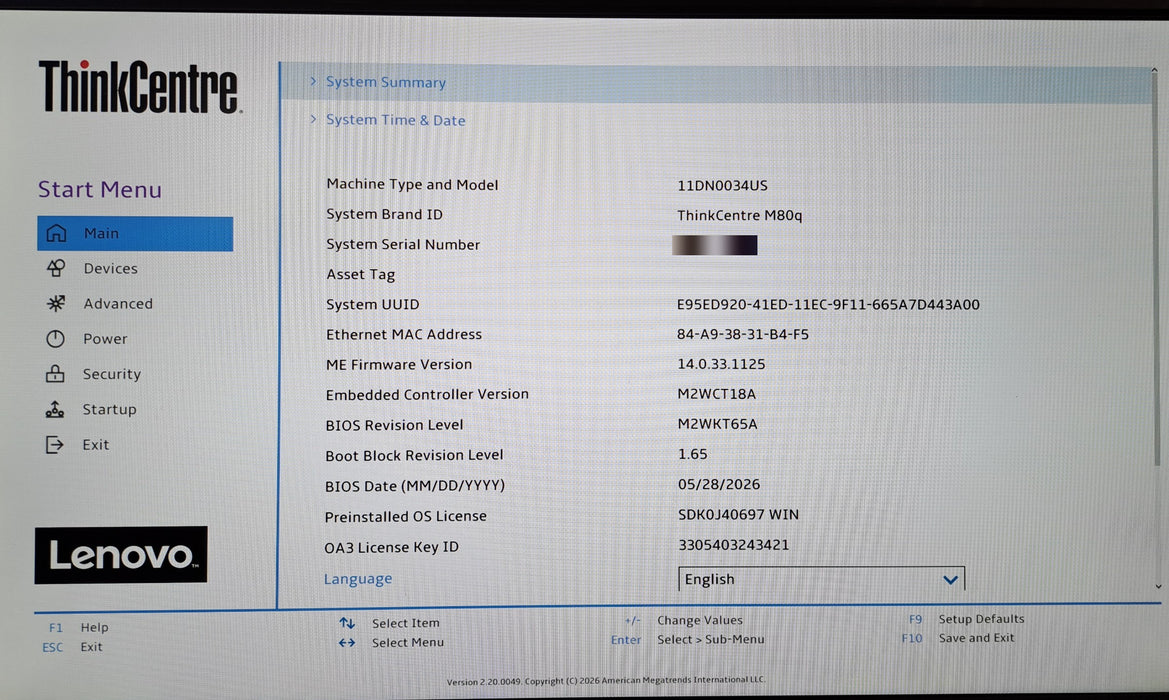The height and width of the screenshot is (700, 1169).
Task: Click the +/- Change Values hint
Action: coord(684,620)
